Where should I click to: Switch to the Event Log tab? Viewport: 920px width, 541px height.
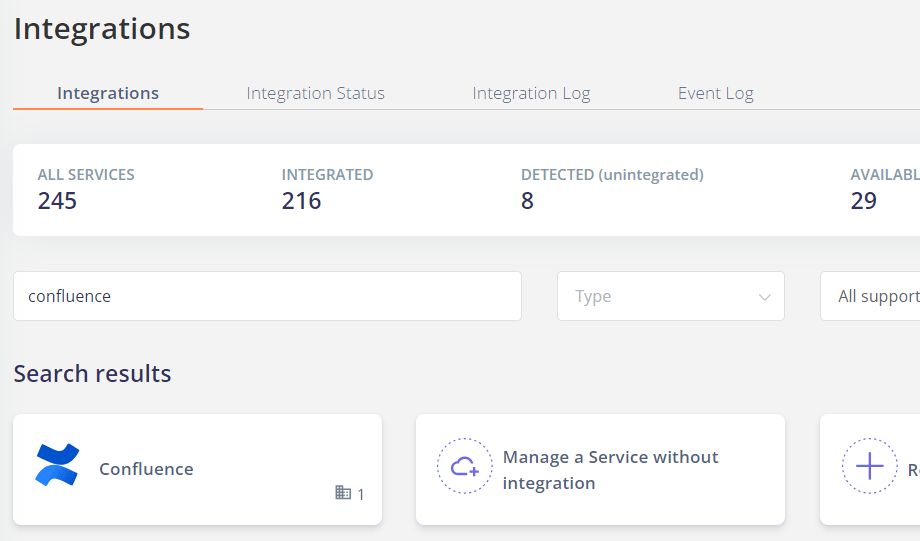click(715, 93)
